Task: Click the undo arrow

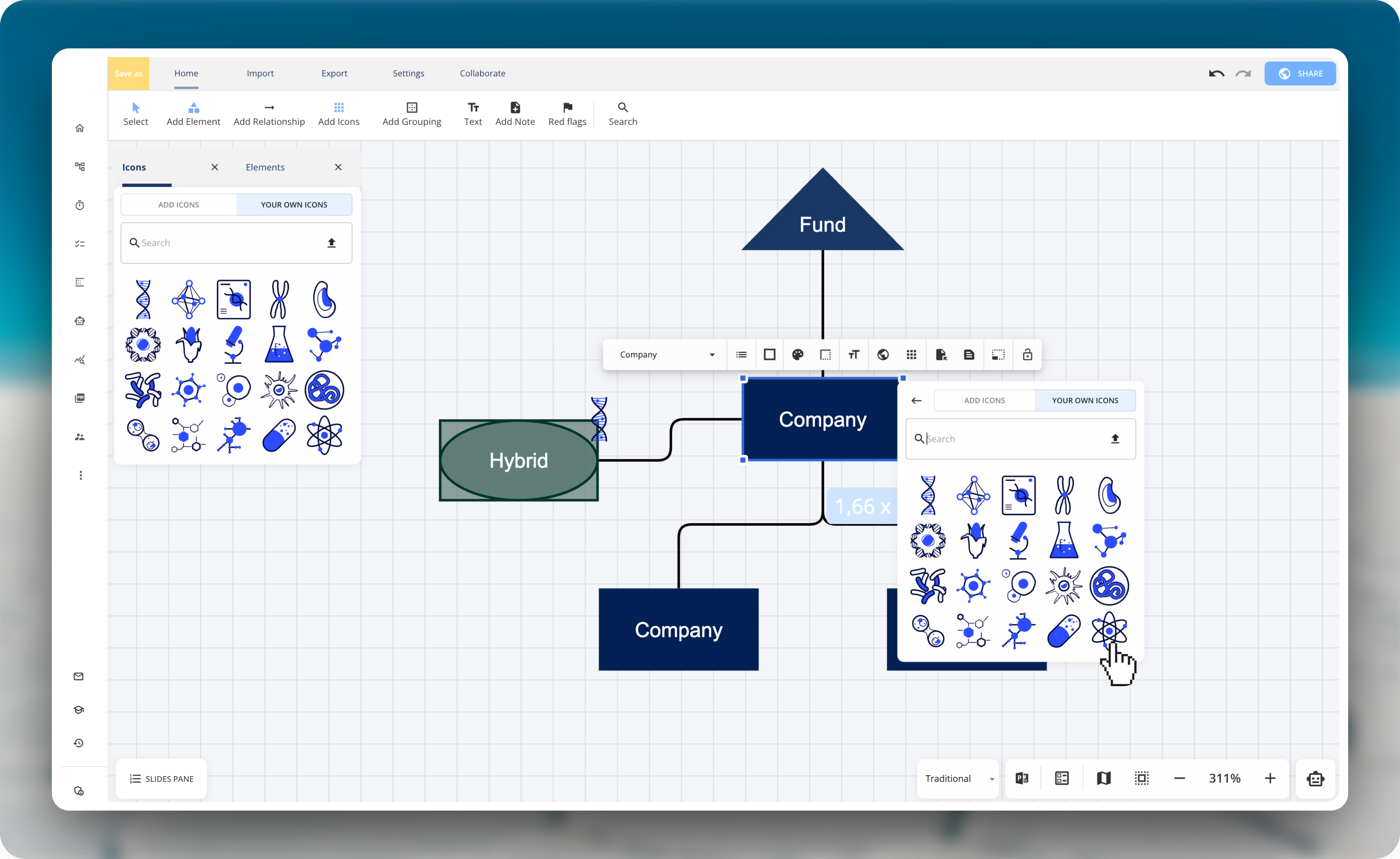Action: pyautogui.click(x=1216, y=73)
